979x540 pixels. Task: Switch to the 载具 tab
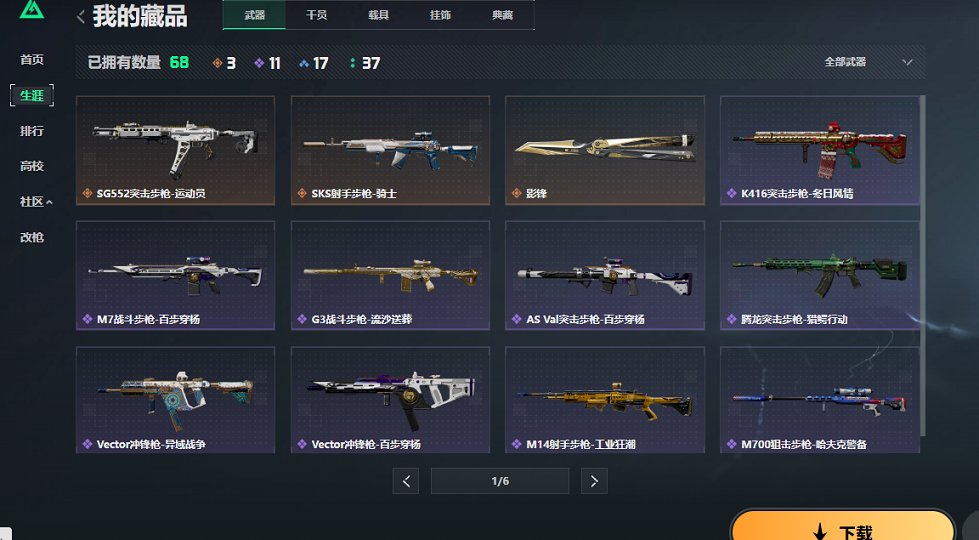click(x=378, y=15)
